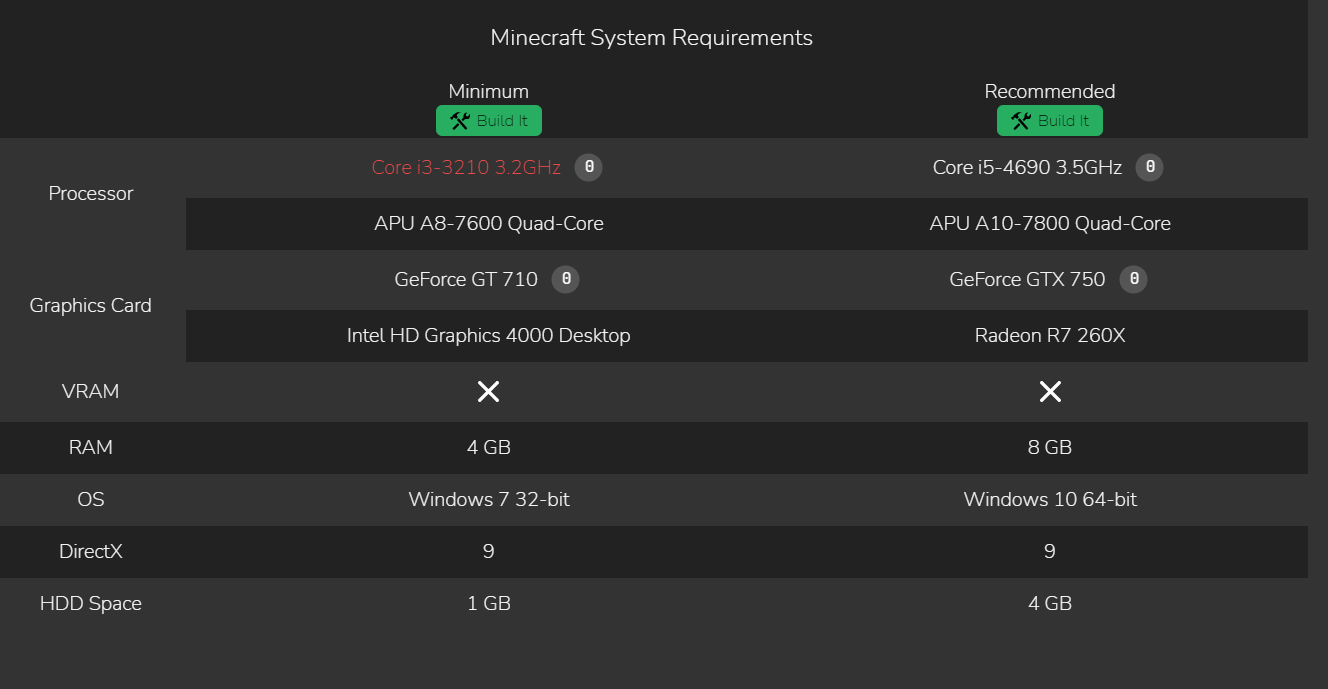Click the Graphics Card row label
This screenshot has width=1328, height=689.
pyautogui.click(x=91, y=305)
